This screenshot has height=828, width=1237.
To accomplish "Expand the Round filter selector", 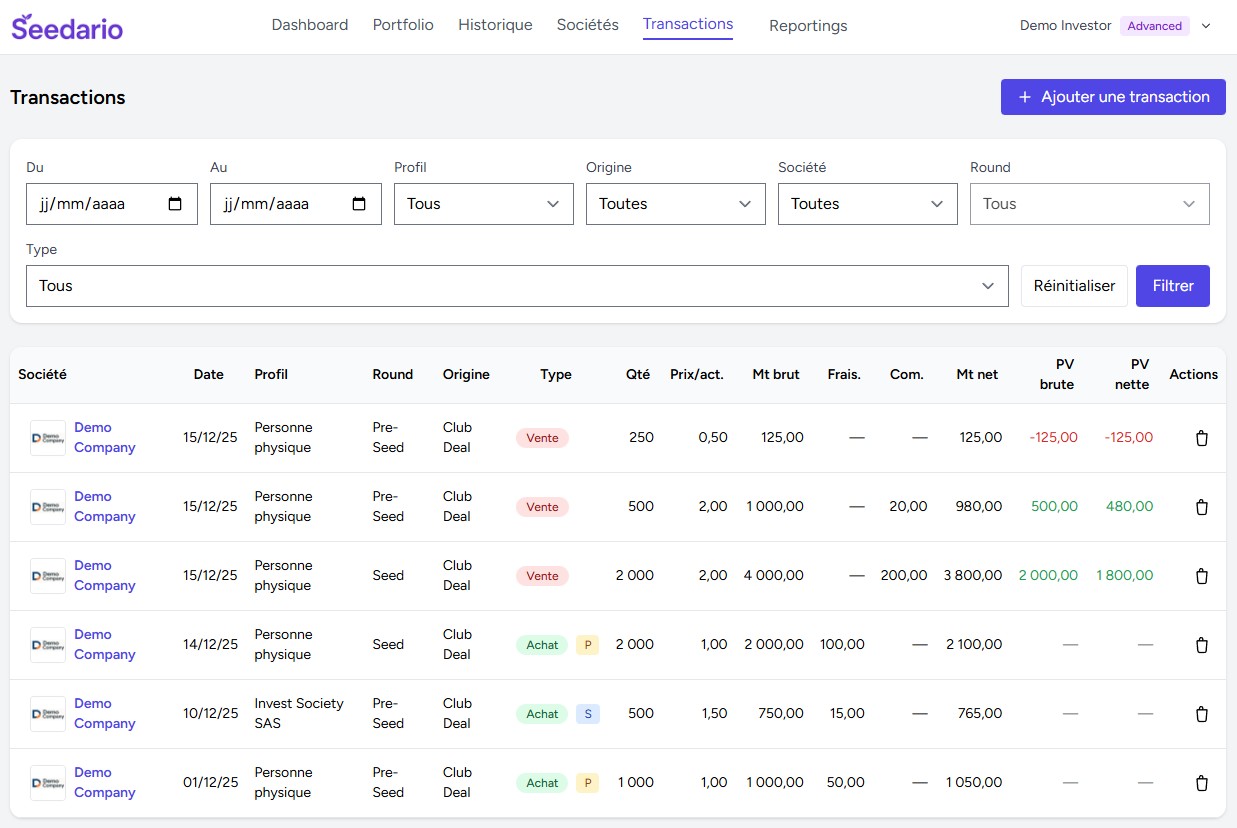I will tap(1089, 204).
